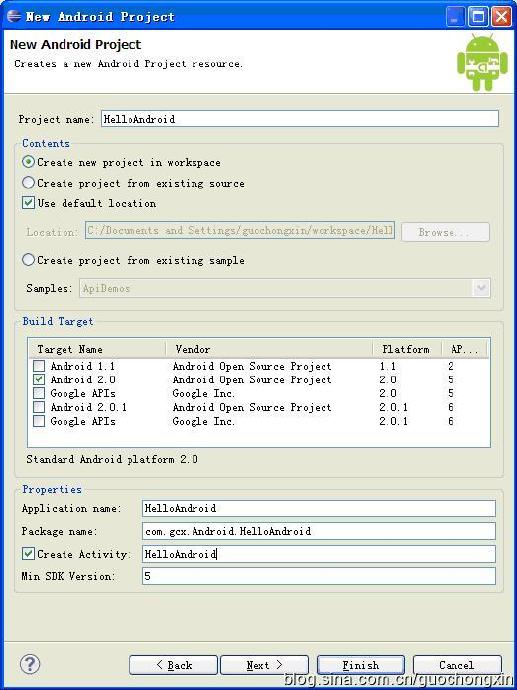The width and height of the screenshot is (517, 690).
Task: Focus the Project name field
Action: coord(300,119)
